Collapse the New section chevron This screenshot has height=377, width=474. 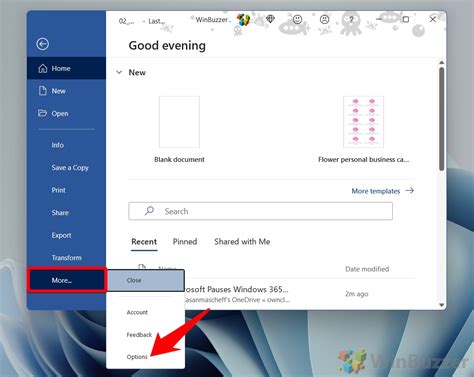click(x=119, y=72)
